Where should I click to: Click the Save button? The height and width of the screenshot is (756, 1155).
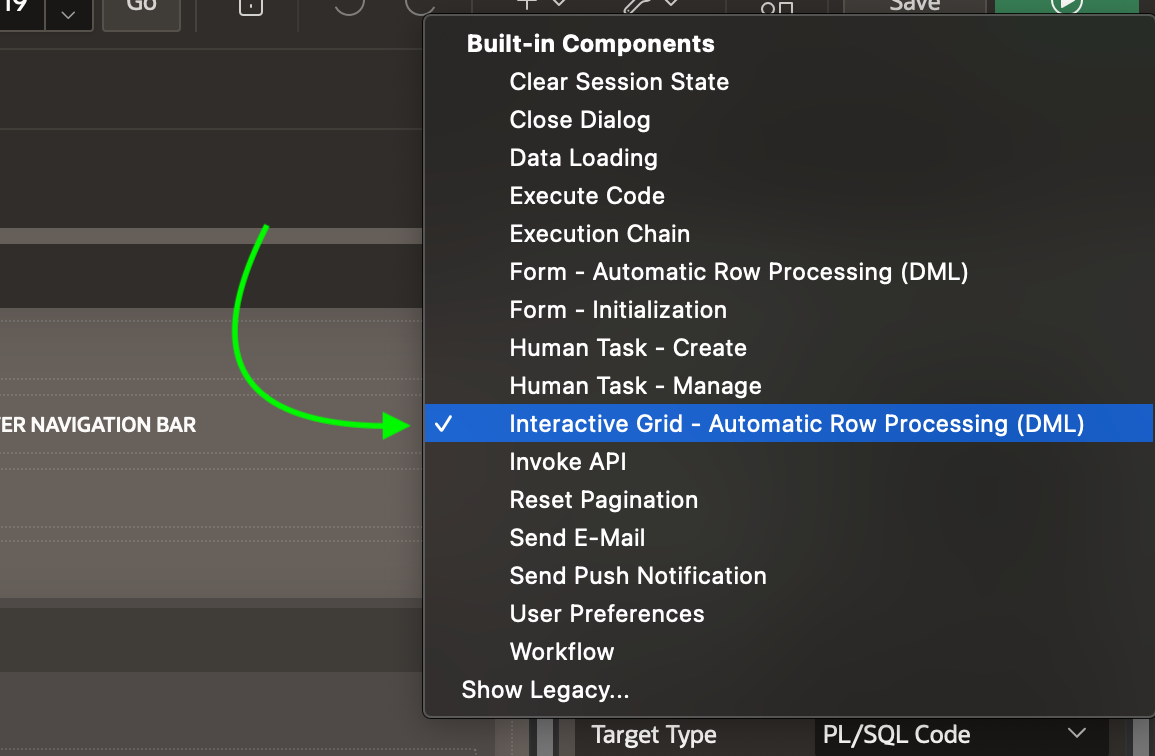coord(914,6)
